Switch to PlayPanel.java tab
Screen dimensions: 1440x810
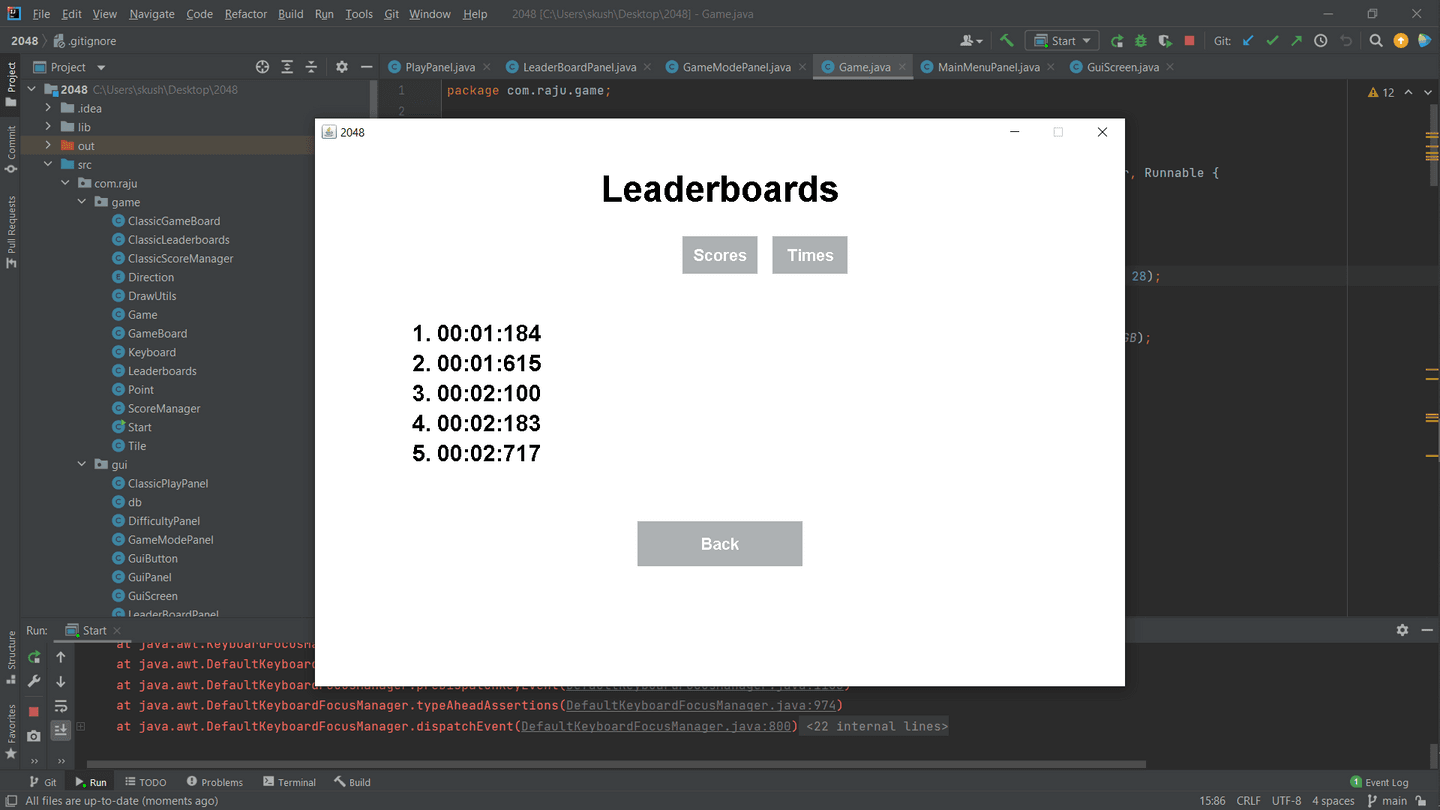point(440,67)
